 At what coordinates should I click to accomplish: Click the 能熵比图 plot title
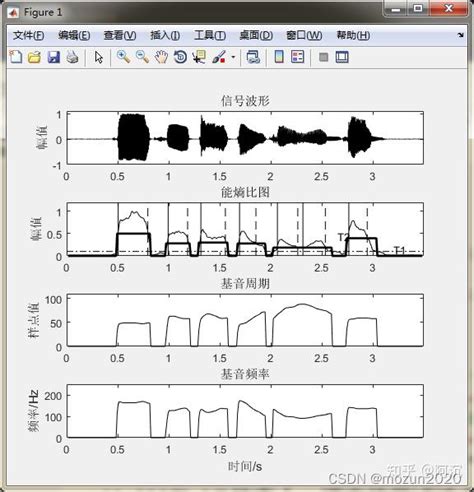[x=245, y=192]
